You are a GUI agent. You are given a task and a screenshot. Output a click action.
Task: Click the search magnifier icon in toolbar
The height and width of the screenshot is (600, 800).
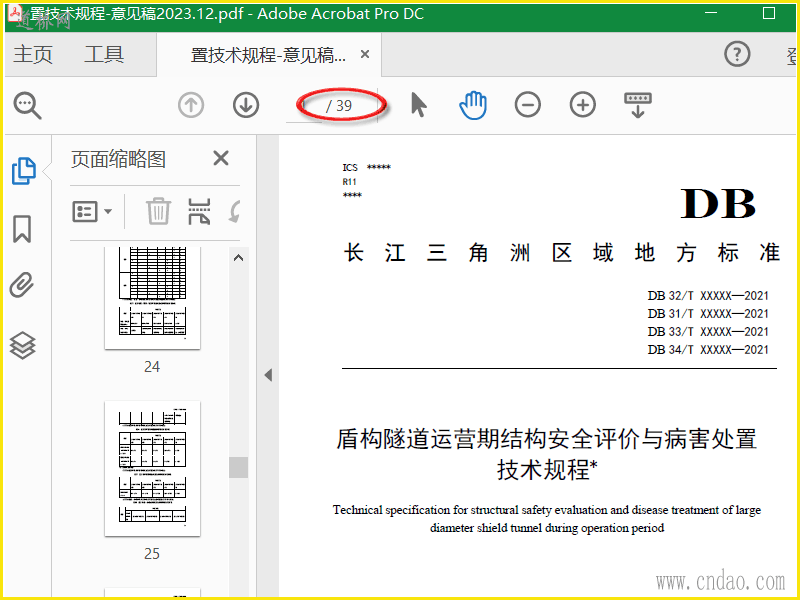coord(28,106)
